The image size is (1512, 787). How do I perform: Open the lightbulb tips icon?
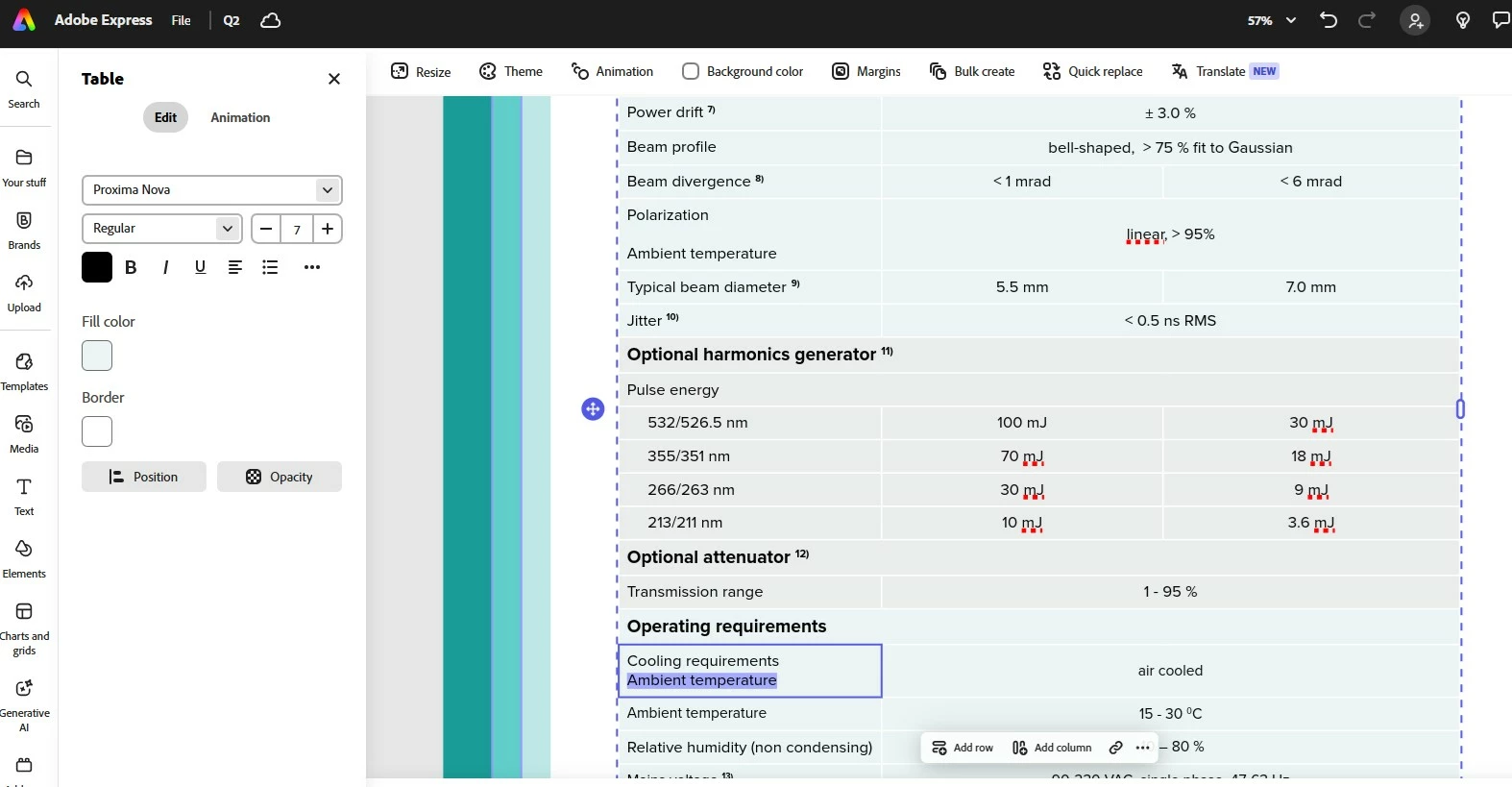click(1463, 20)
